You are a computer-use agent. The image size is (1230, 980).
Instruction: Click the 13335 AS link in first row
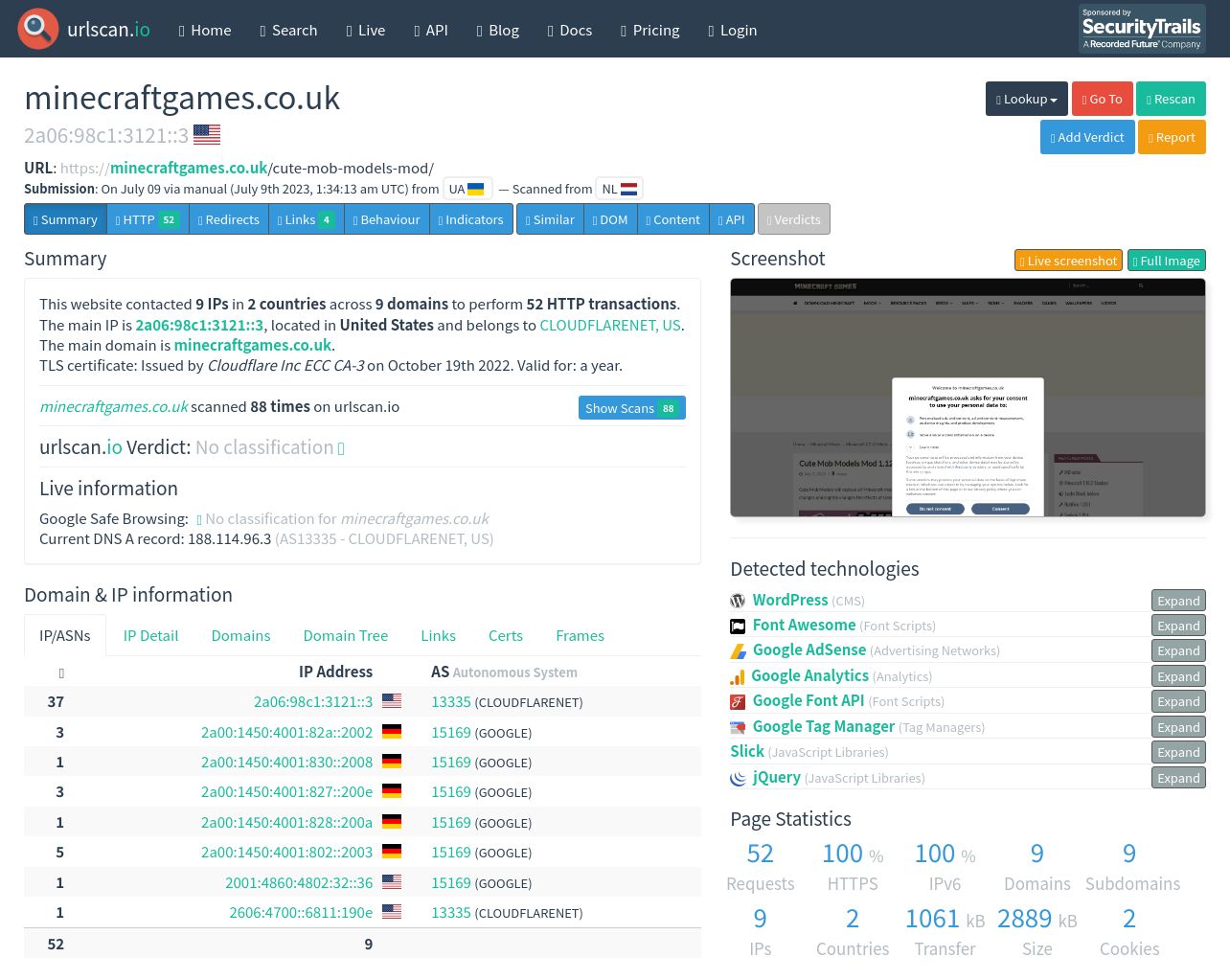[x=451, y=702]
